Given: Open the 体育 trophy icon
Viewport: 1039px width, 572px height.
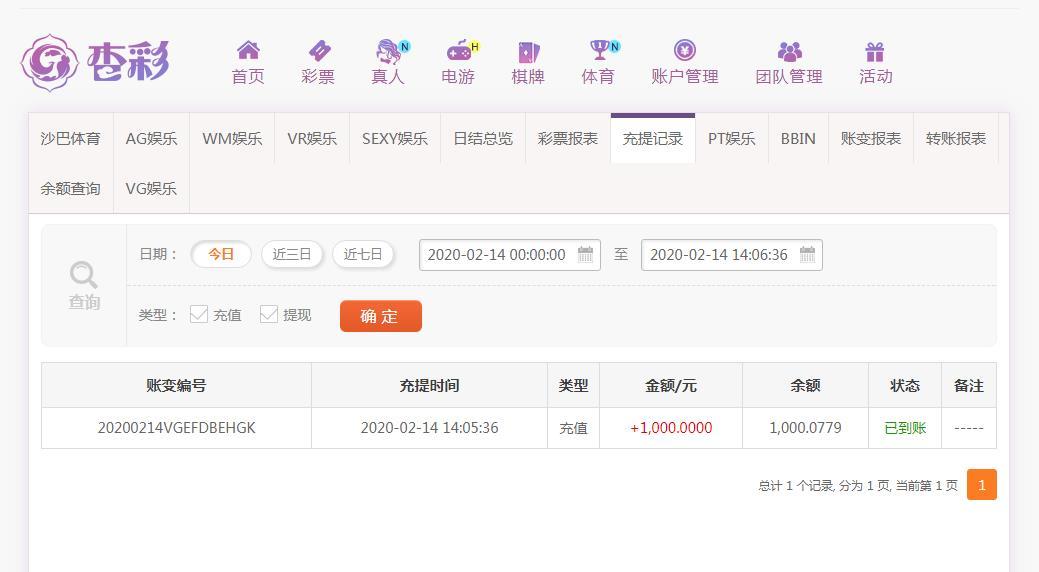Looking at the screenshot, I should click(600, 50).
